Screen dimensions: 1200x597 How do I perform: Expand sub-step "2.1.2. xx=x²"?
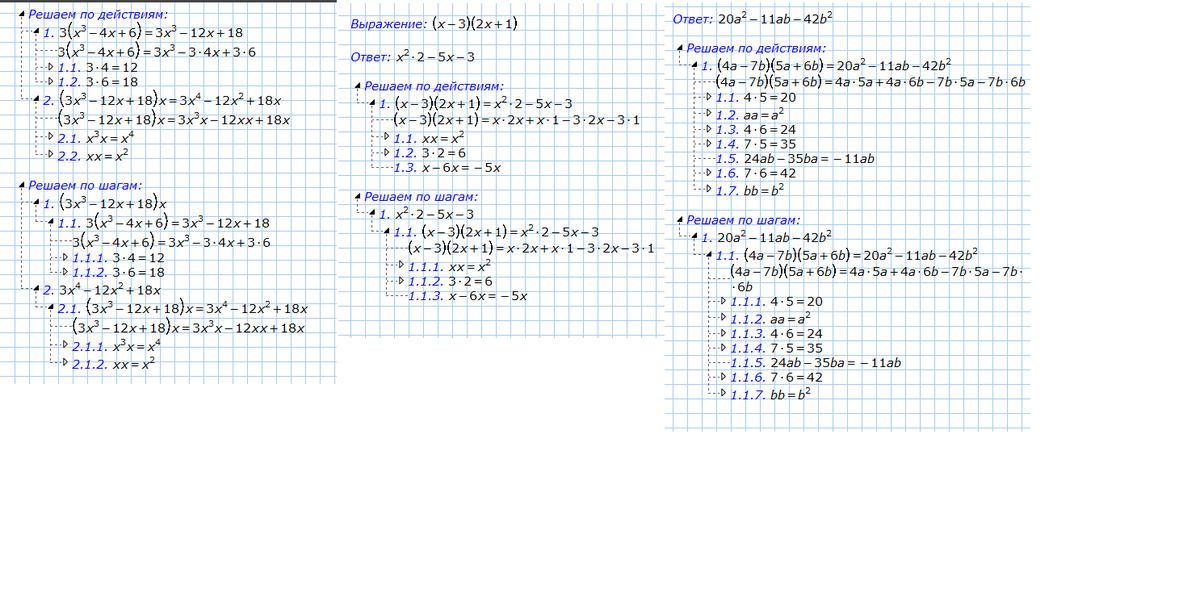(x=66, y=364)
